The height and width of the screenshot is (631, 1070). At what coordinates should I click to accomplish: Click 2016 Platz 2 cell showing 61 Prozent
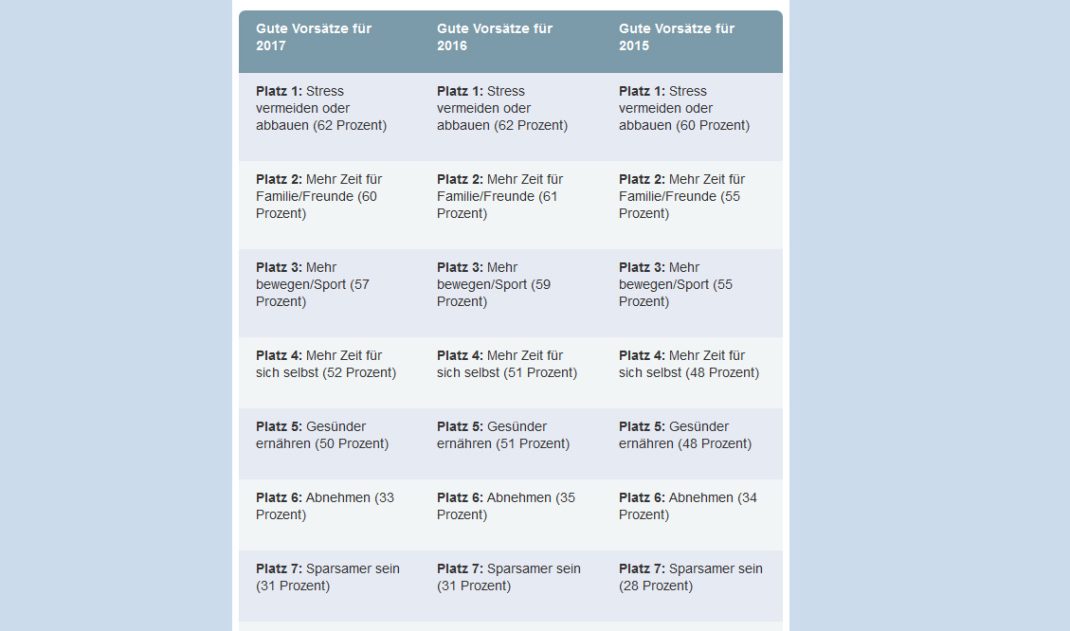(x=500, y=196)
